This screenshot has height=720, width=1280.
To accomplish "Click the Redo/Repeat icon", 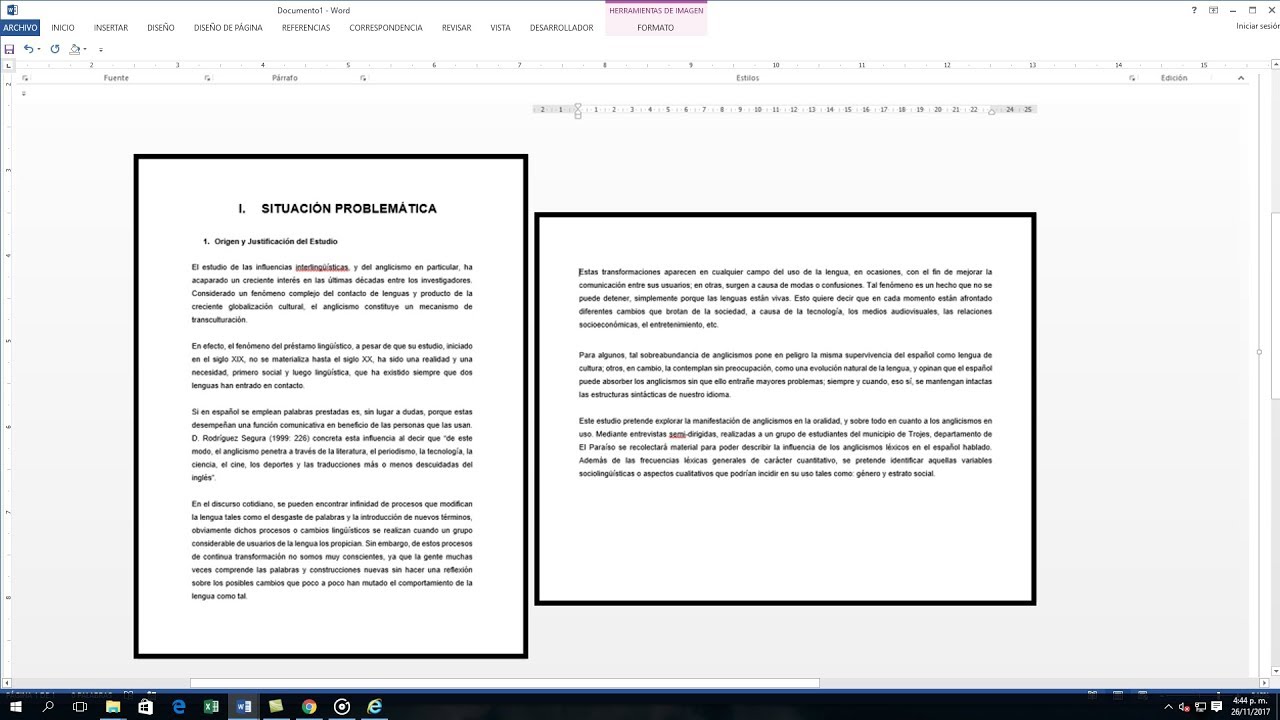I will [55, 49].
